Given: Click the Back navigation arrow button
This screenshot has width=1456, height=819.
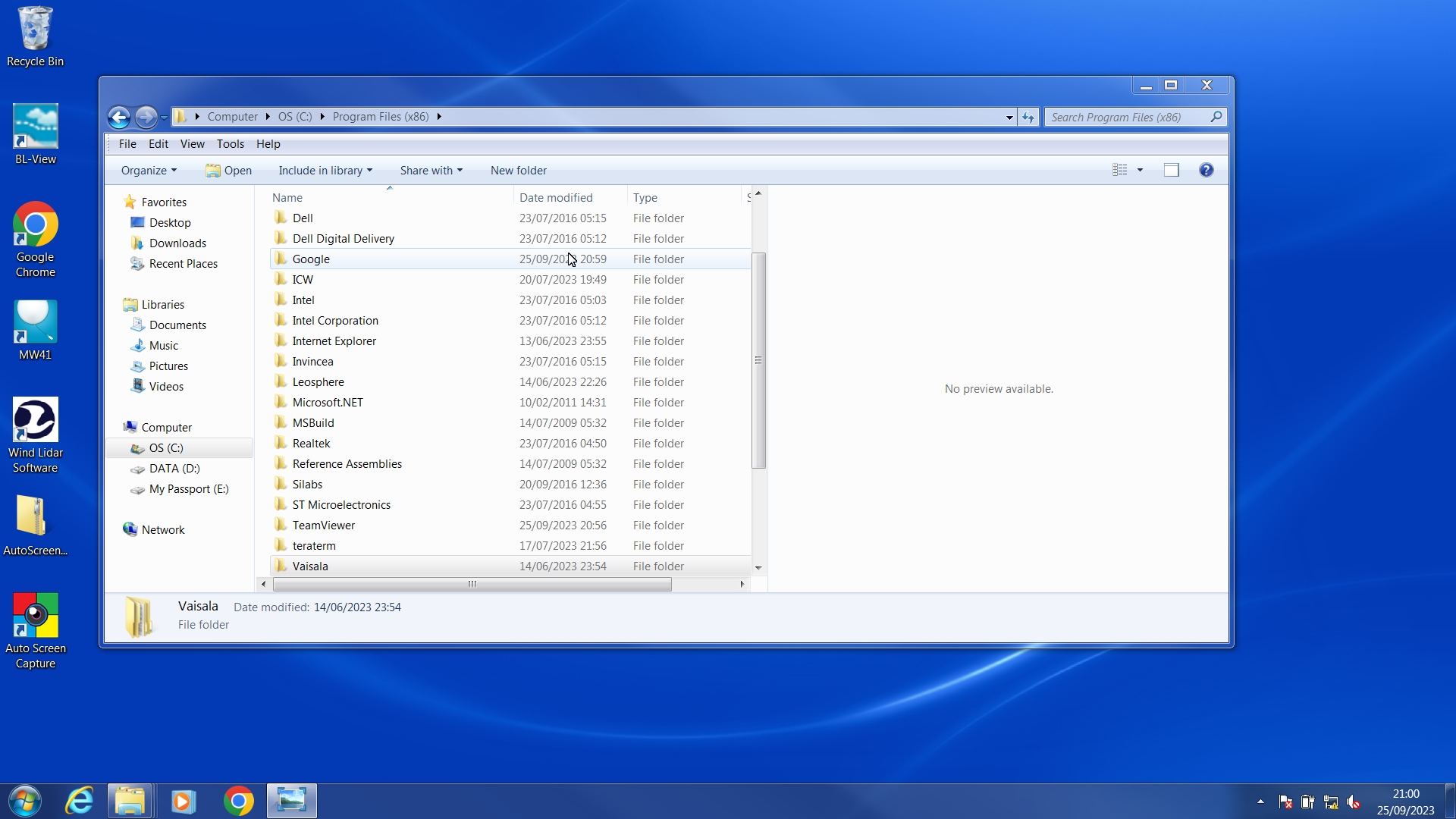Looking at the screenshot, I should (x=119, y=117).
